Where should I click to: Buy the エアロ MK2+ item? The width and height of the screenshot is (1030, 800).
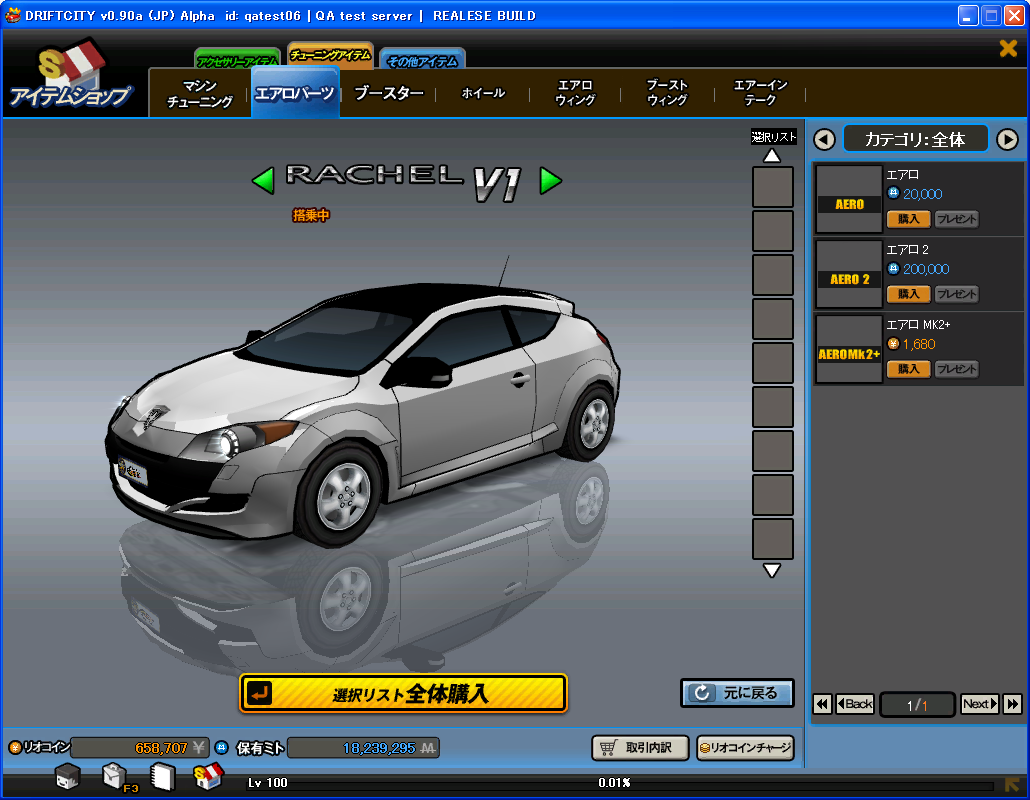coord(908,368)
